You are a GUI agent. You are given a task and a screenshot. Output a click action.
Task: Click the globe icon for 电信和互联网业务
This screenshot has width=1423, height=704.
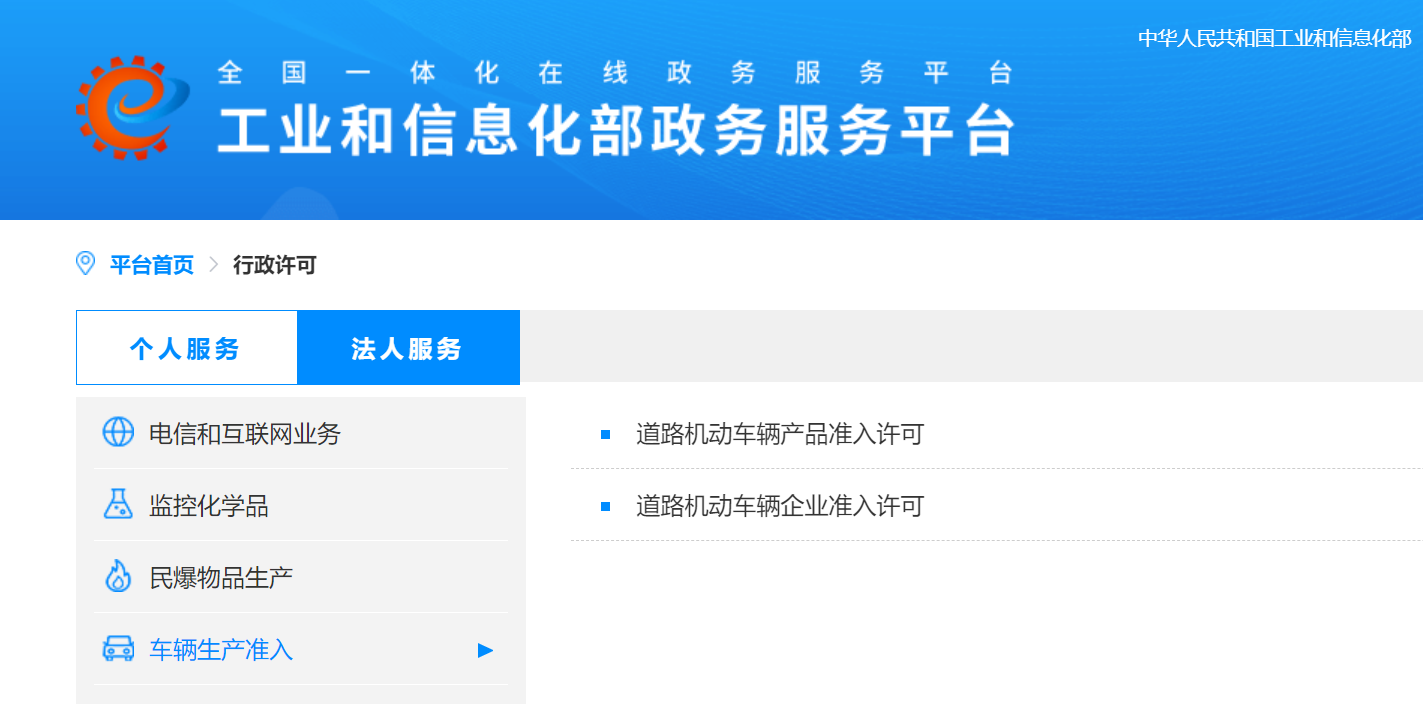click(x=118, y=433)
